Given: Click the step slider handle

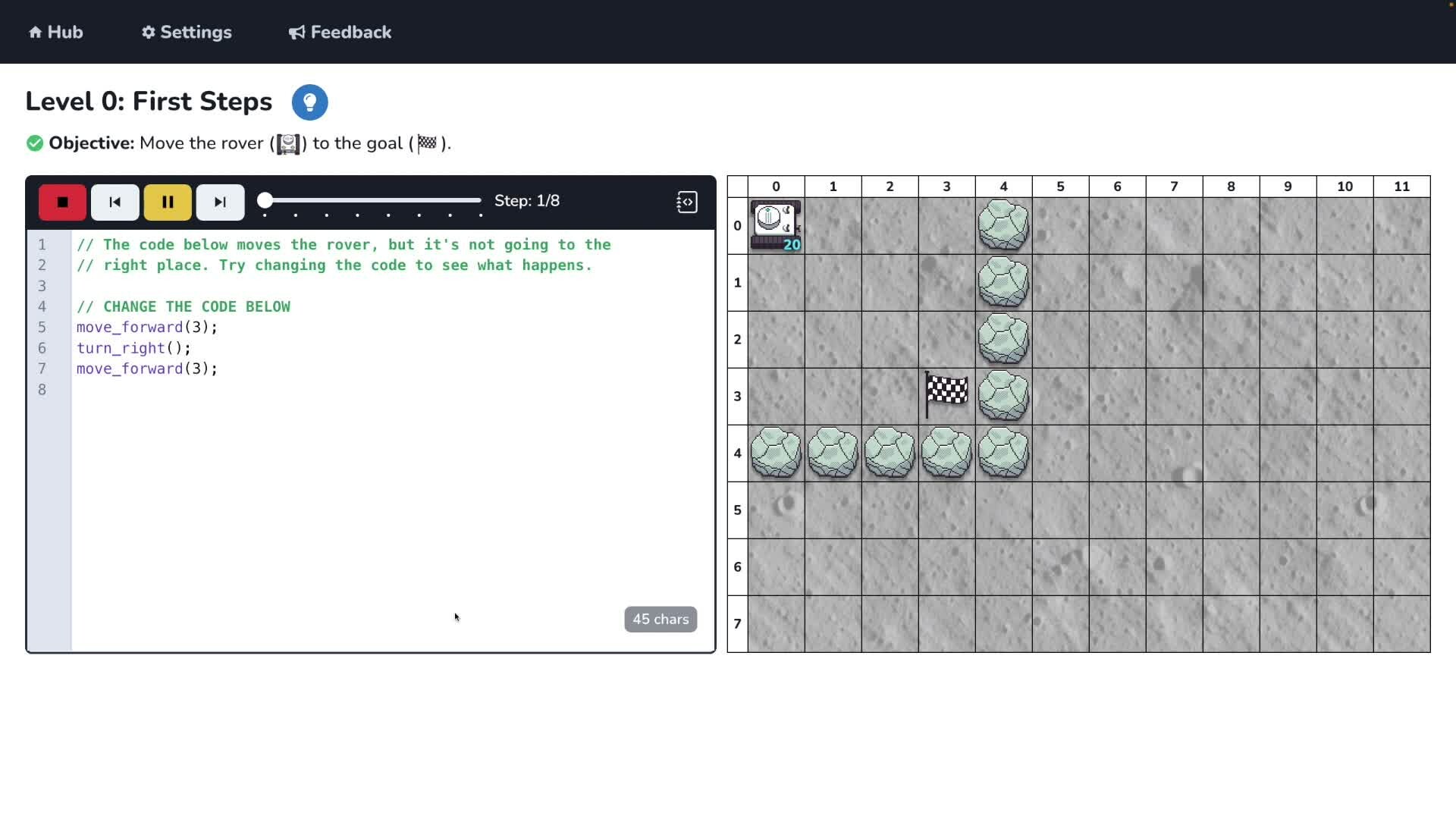Looking at the screenshot, I should pyautogui.click(x=265, y=200).
